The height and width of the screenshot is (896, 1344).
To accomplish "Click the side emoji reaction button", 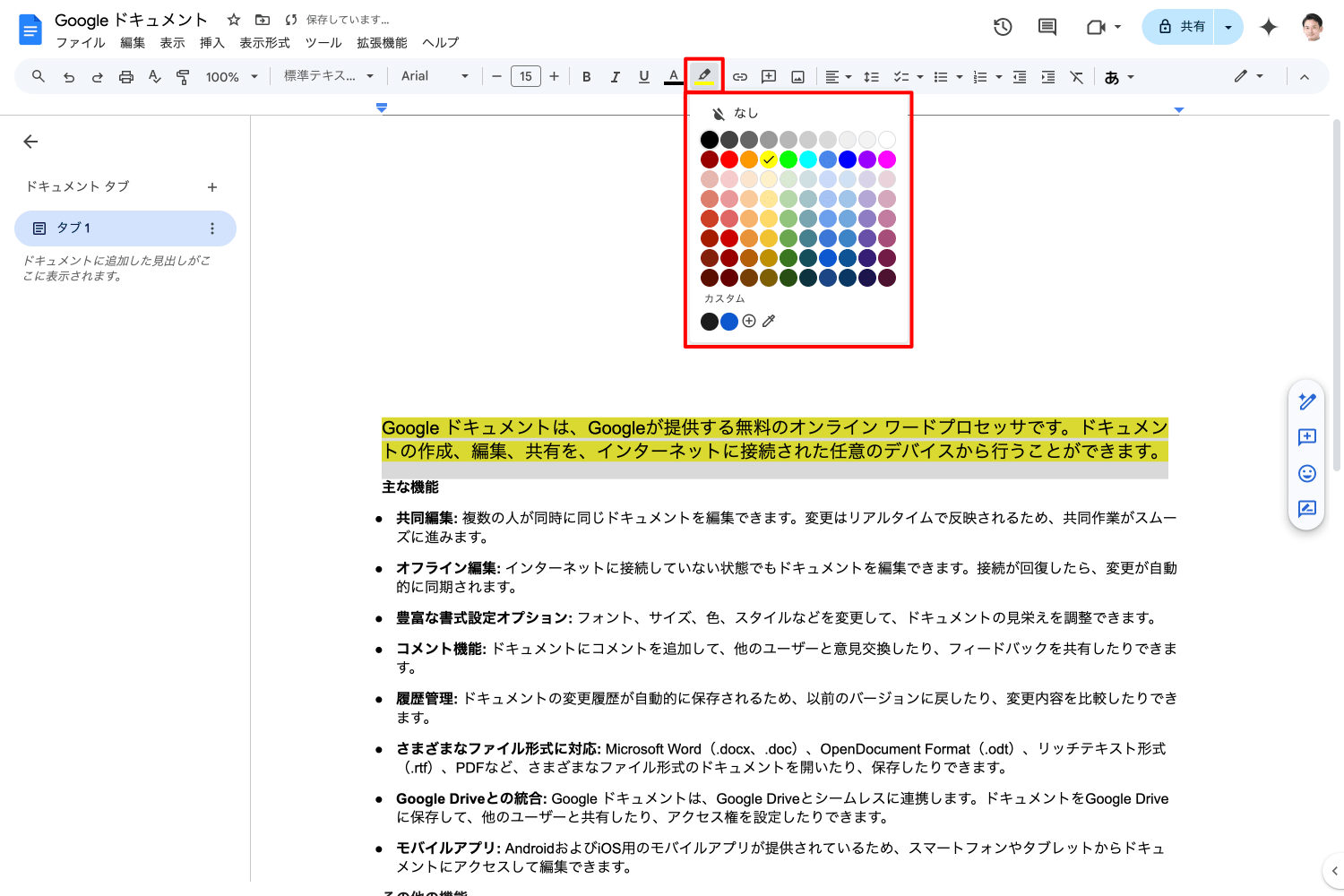I will click(x=1307, y=473).
